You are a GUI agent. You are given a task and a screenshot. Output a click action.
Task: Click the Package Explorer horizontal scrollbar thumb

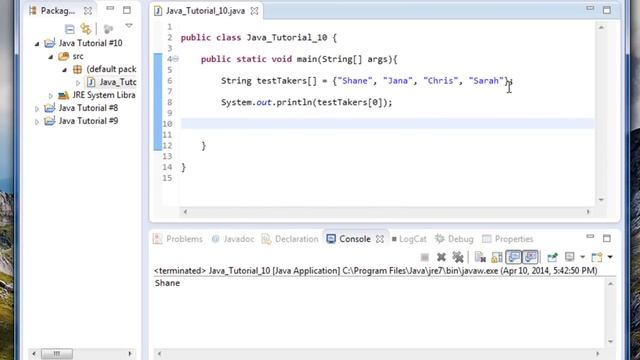pos(57,353)
